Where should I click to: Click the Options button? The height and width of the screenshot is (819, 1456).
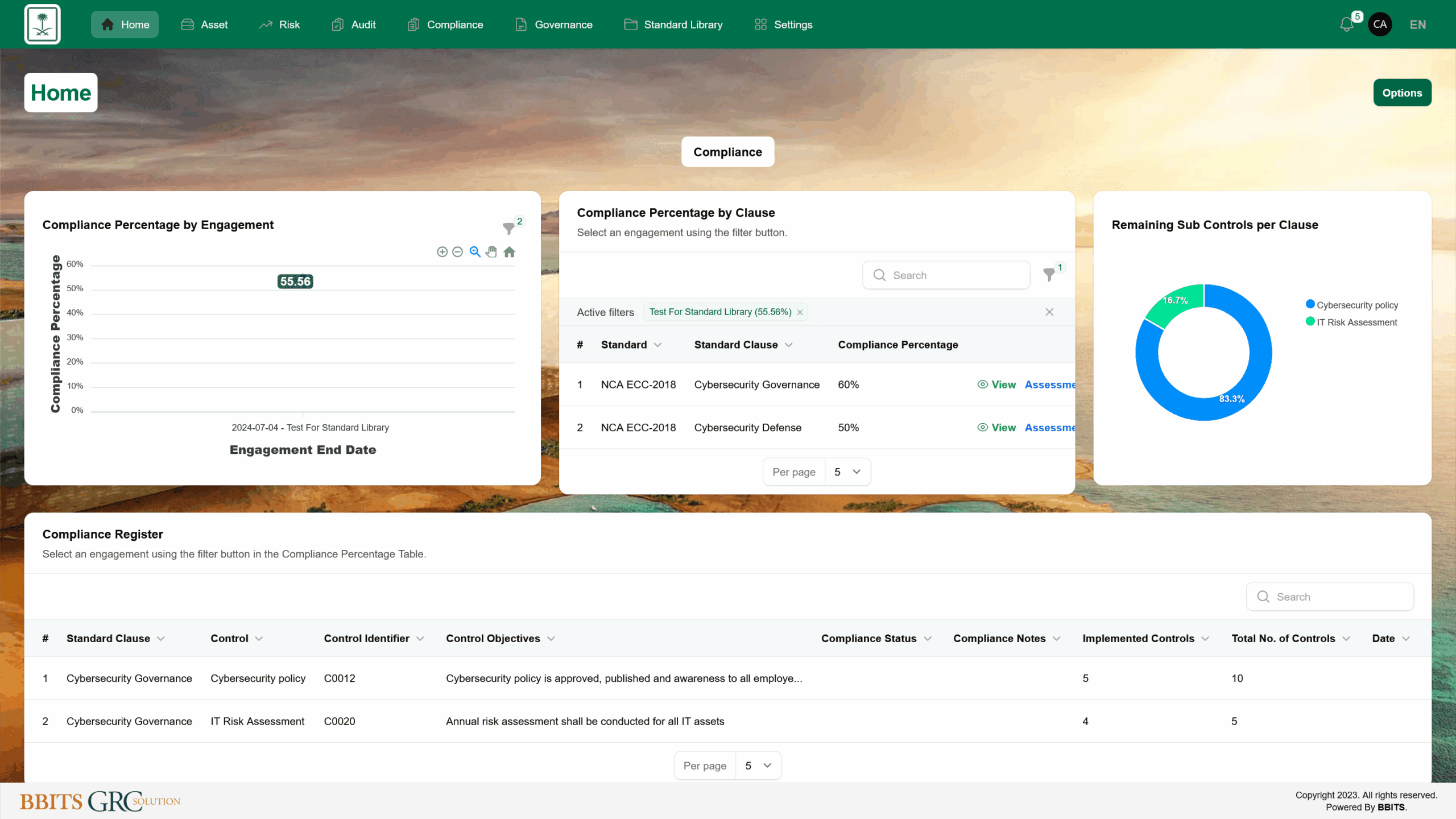pyautogui.click(x=1401, y=93)
